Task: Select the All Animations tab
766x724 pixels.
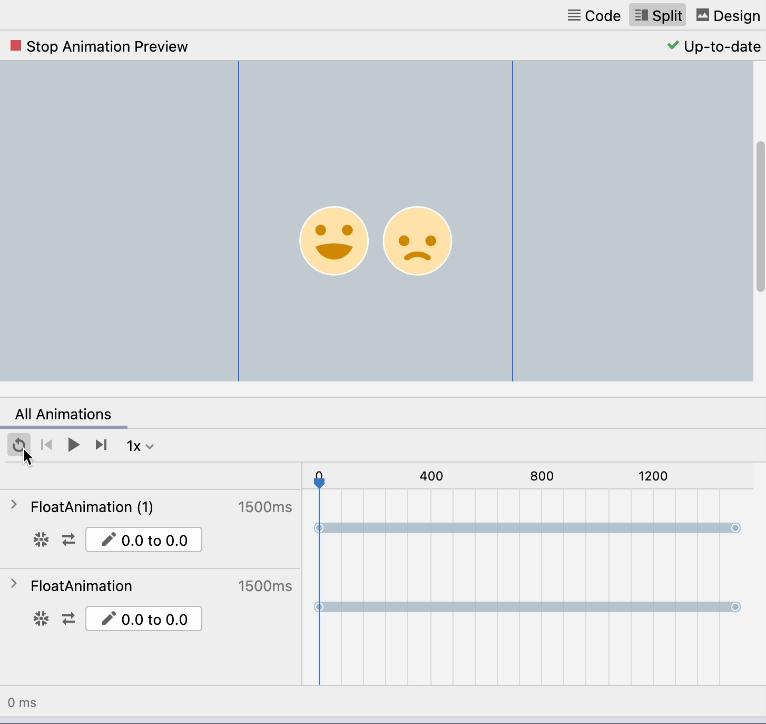Action: click(63, 414)
